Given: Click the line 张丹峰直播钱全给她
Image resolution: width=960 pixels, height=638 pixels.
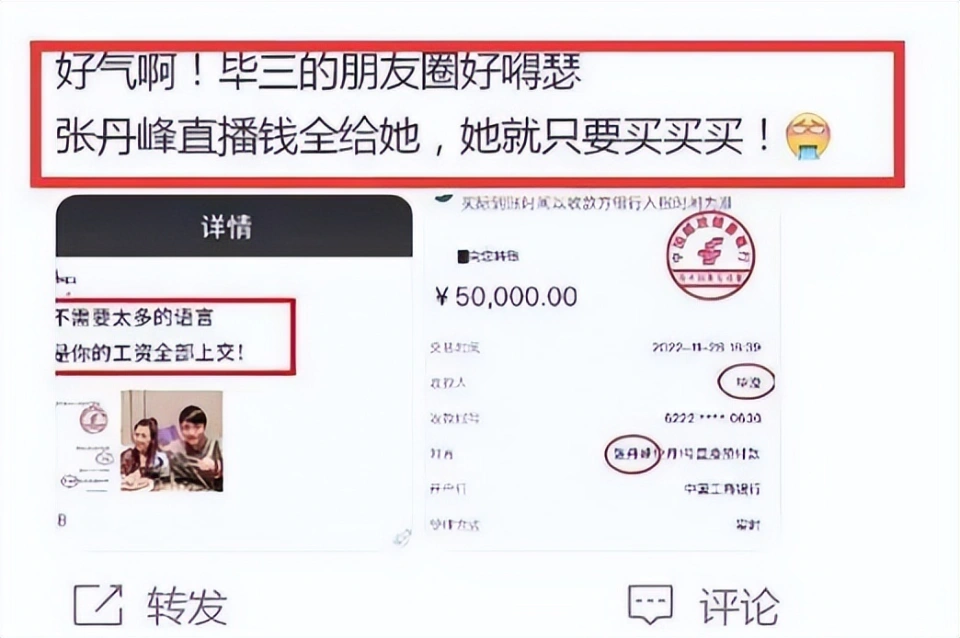Looking at the screenshot, I should 414,136.
